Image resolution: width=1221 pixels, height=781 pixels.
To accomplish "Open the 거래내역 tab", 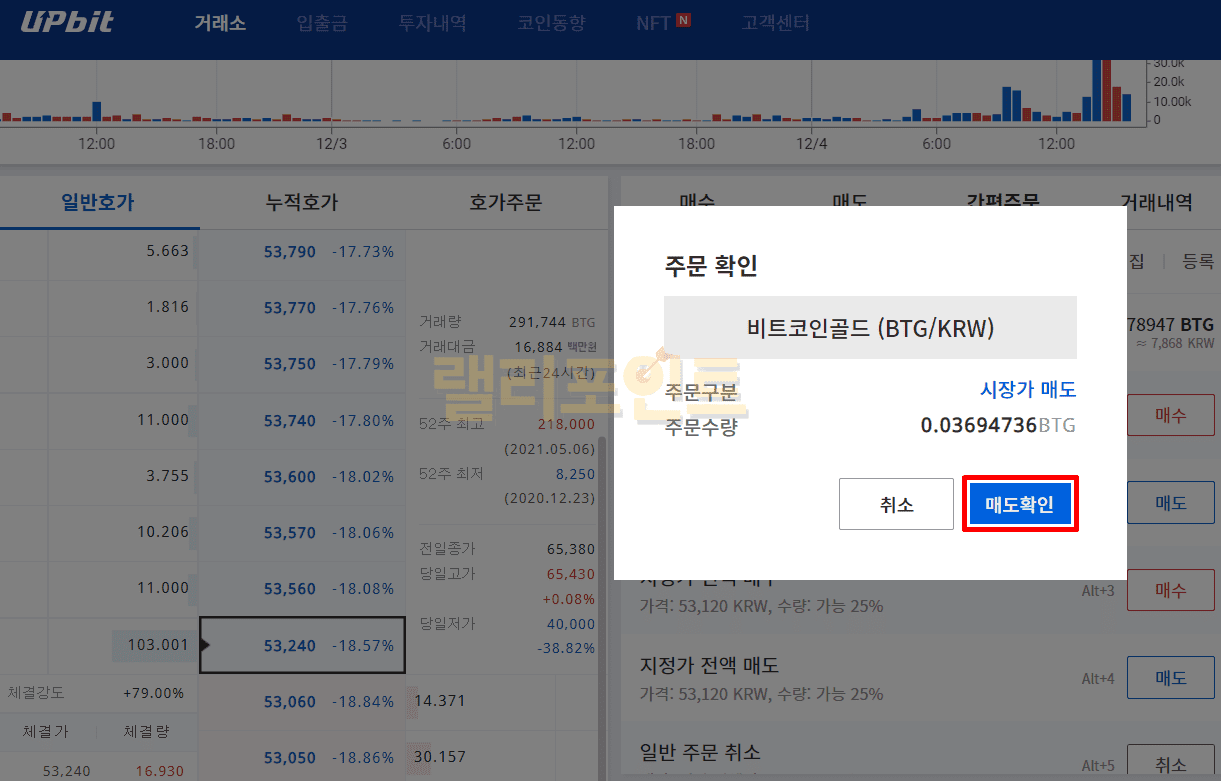I will coord(1156,202).
